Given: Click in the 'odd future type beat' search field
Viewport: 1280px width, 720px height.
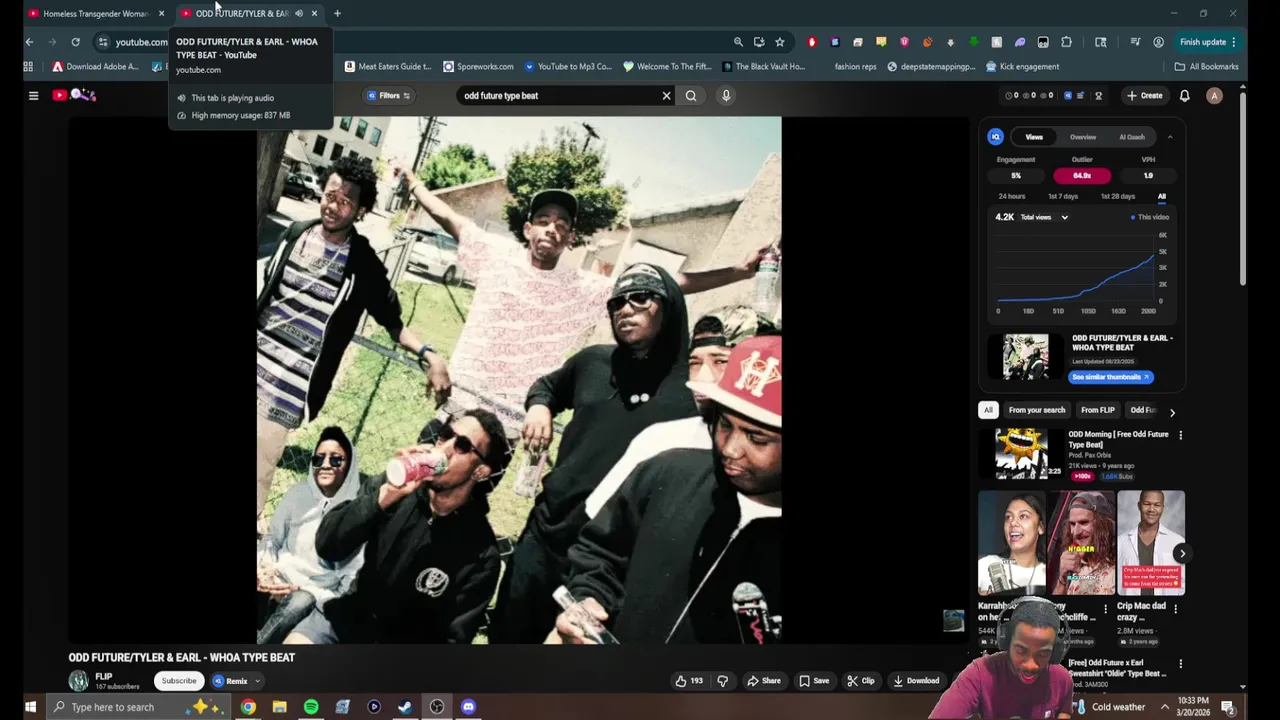Looking at the screenshot, I should click(556, 96).
